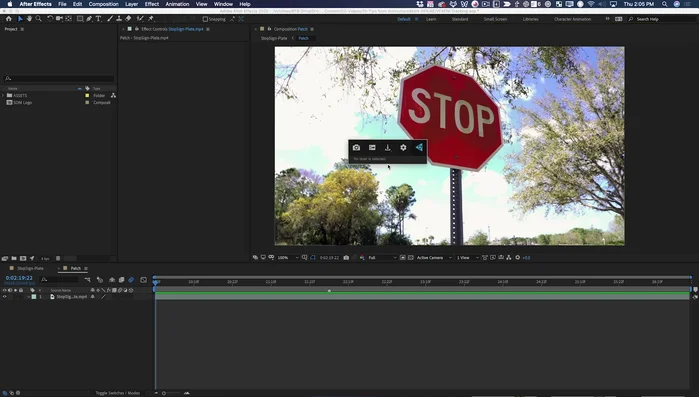Screen dimensions: 699x397
Task: Open the Full resolution dropdown
Action: (x=382, y=258)
